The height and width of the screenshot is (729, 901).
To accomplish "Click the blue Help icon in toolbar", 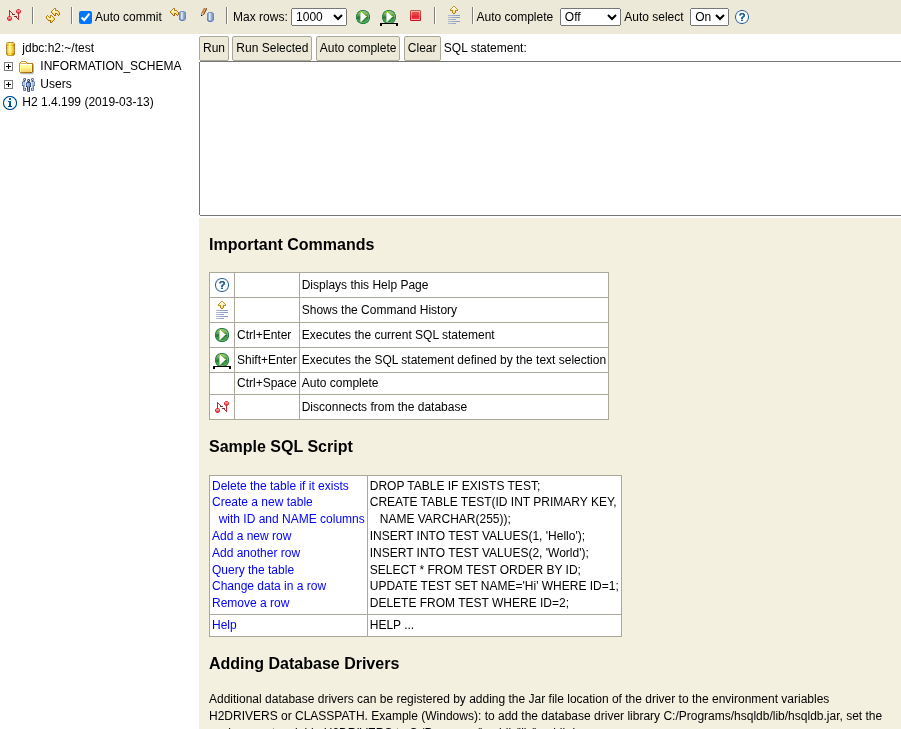I will tap(742, 17).
